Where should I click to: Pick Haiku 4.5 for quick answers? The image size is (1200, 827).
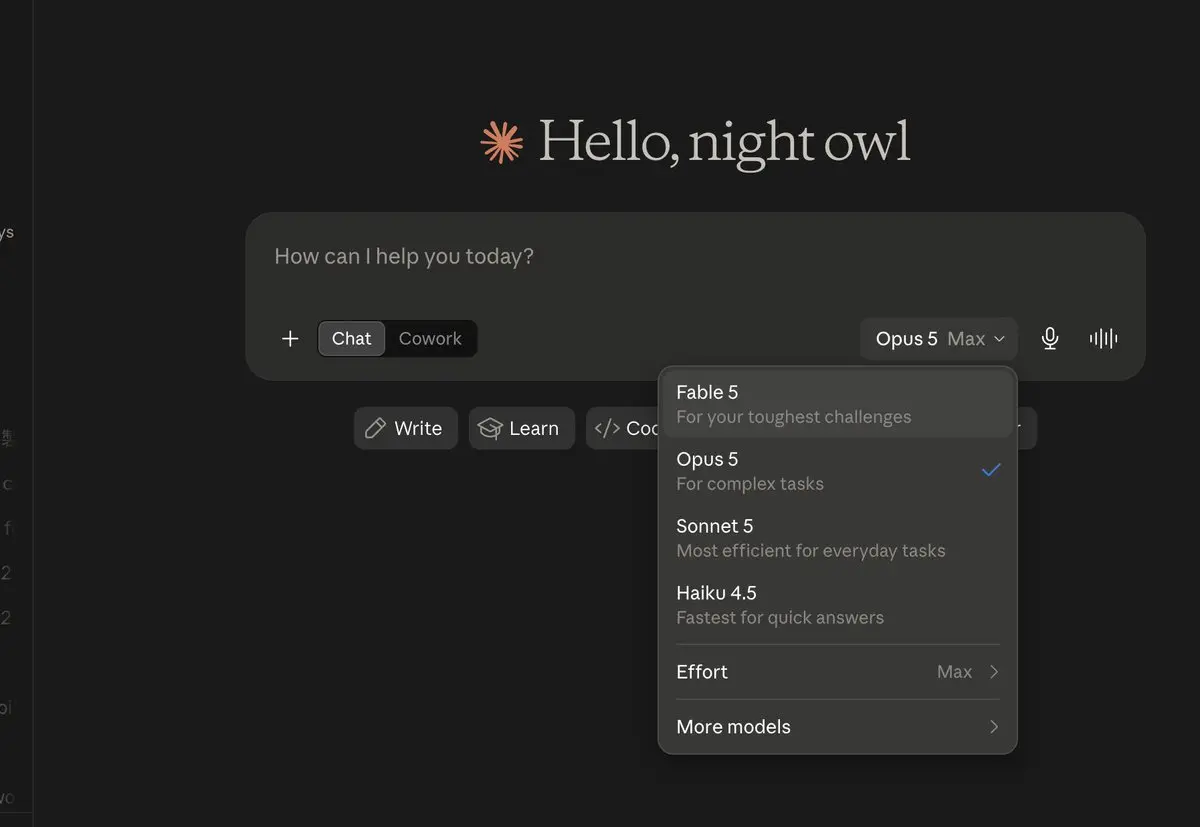(x=838, y=605)
